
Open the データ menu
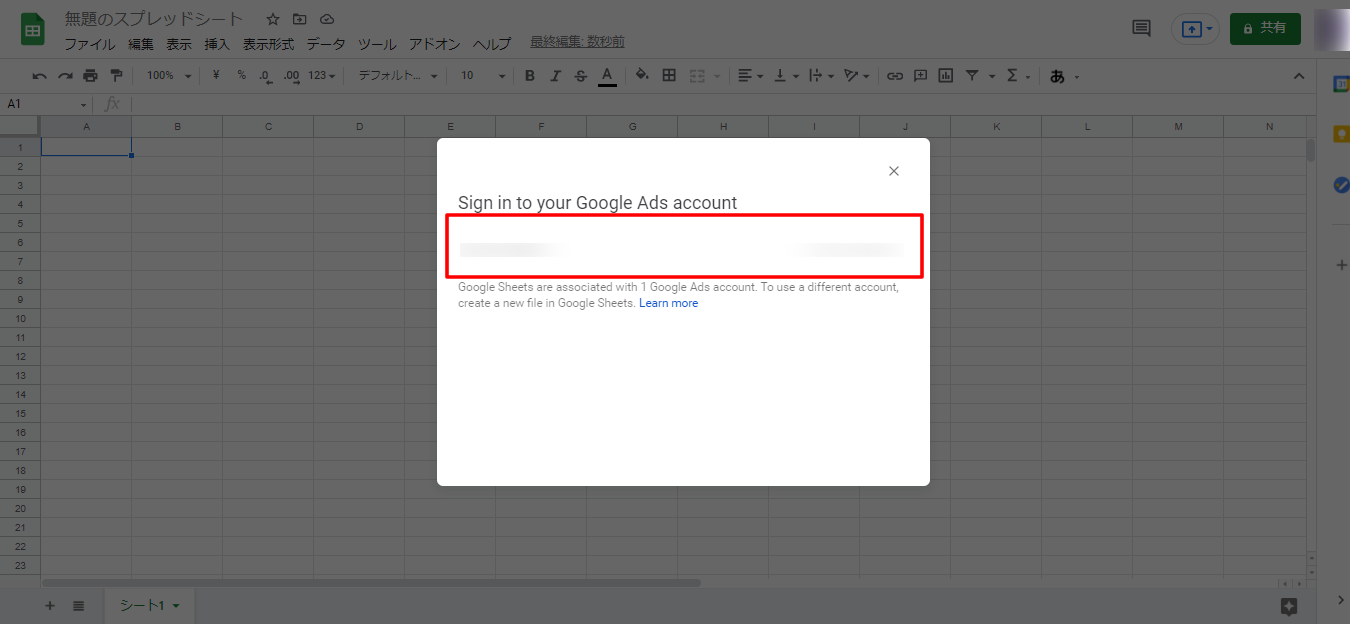[326, 44]
